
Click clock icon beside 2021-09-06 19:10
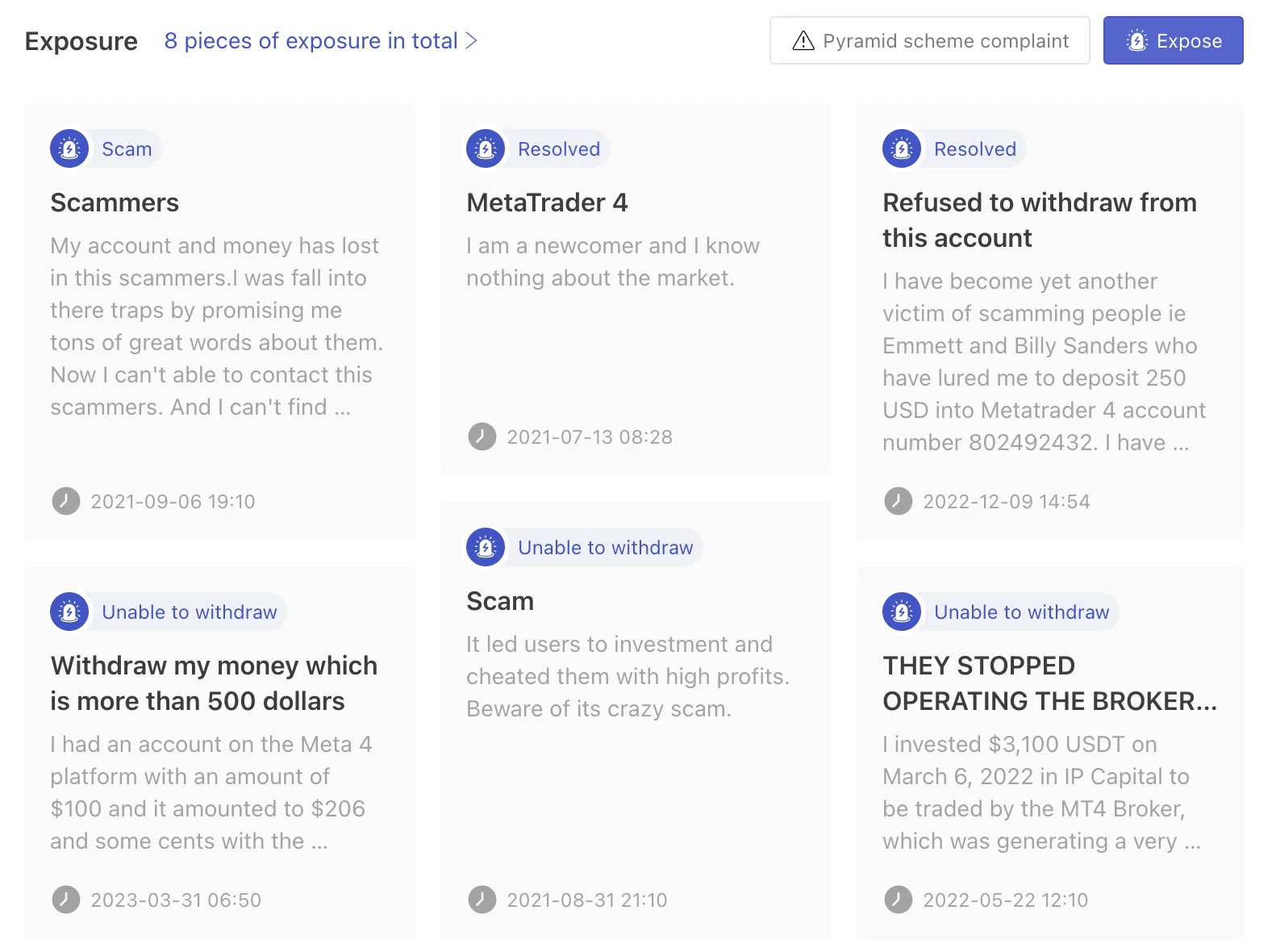(x=66, y=501)
